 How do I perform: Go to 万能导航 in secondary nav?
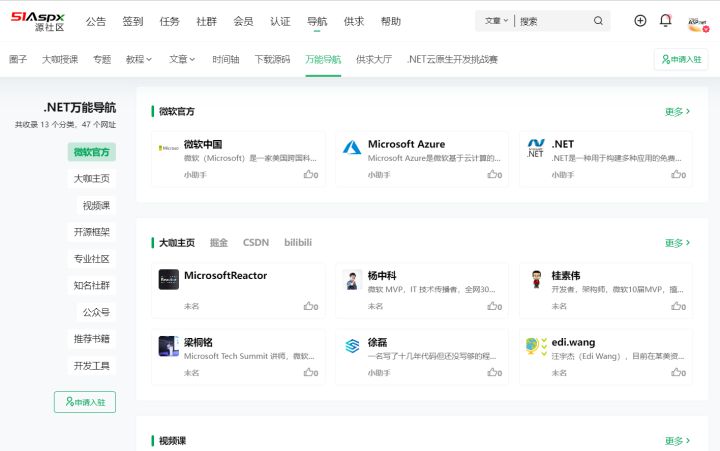(323, 59)
